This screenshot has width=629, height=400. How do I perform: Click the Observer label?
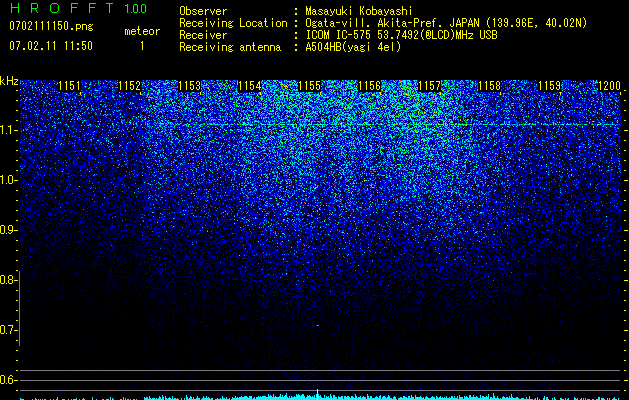(203, 11)
